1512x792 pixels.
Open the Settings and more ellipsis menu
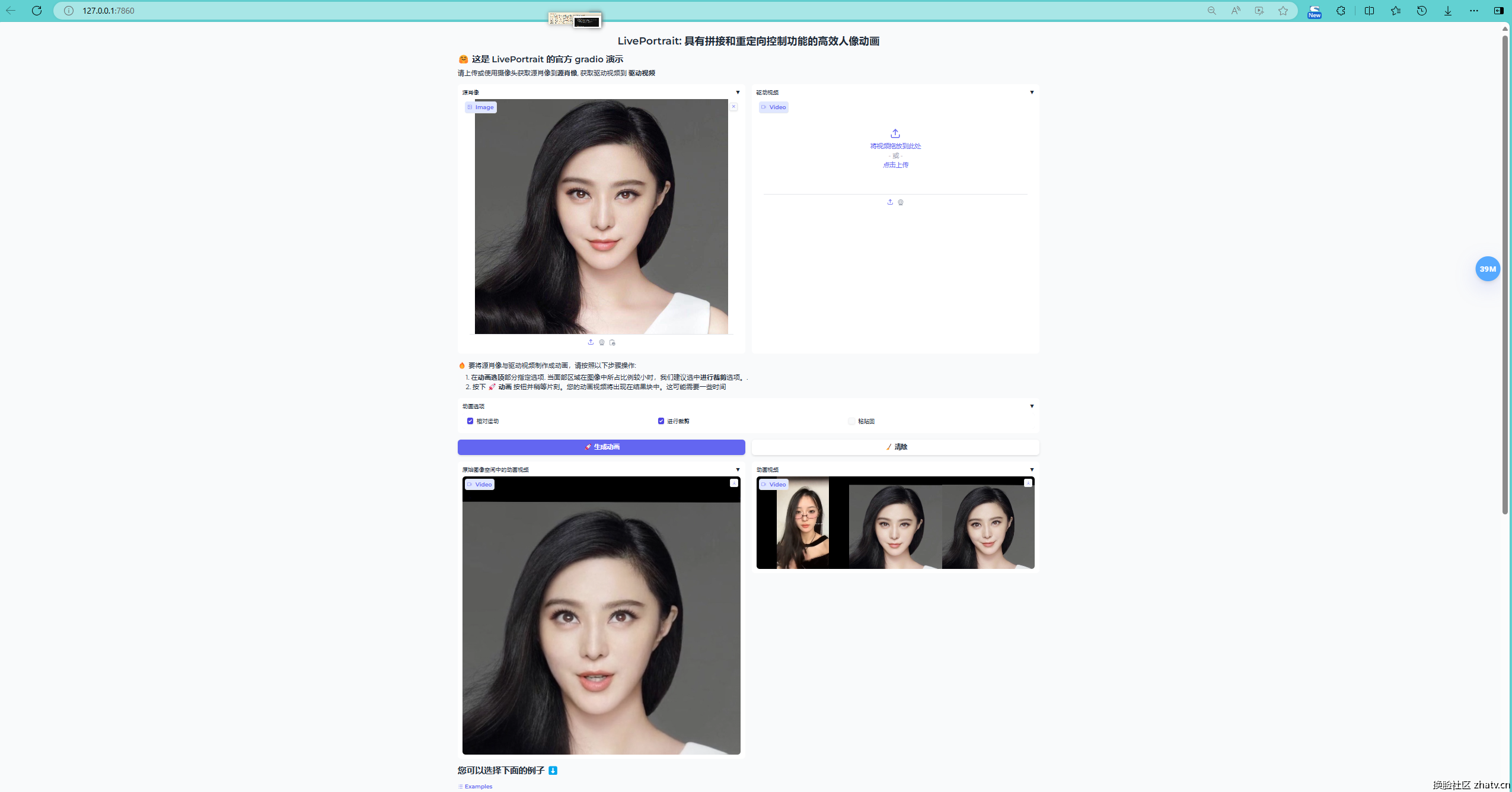(1474, 11)
